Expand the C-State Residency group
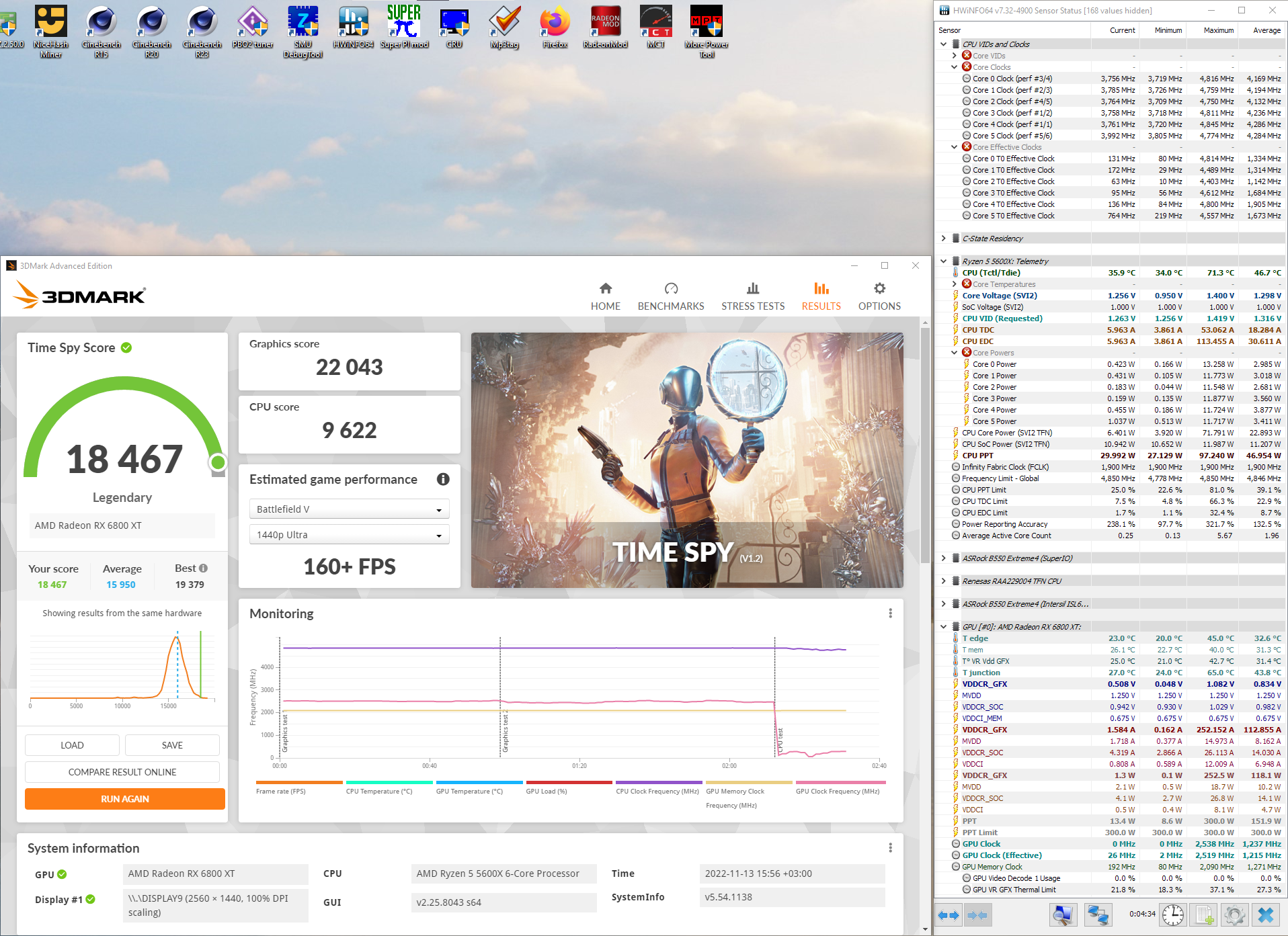The image size is (1288, 936). [x=944, y=239]
